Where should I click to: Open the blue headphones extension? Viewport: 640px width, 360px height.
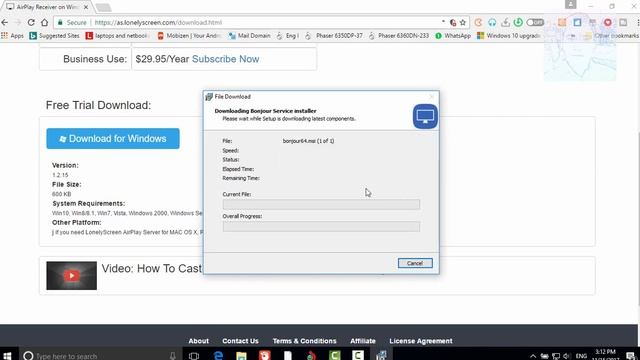pyautogui.click(x=492, y=22)
